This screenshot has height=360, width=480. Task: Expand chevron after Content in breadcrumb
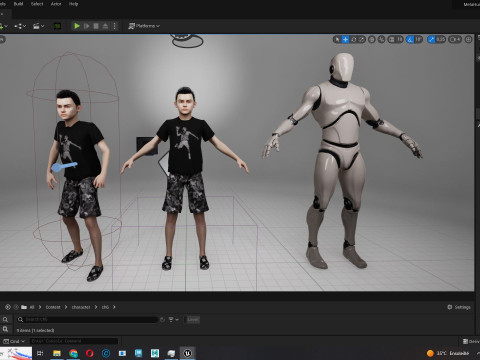click(x=66, y=307)
